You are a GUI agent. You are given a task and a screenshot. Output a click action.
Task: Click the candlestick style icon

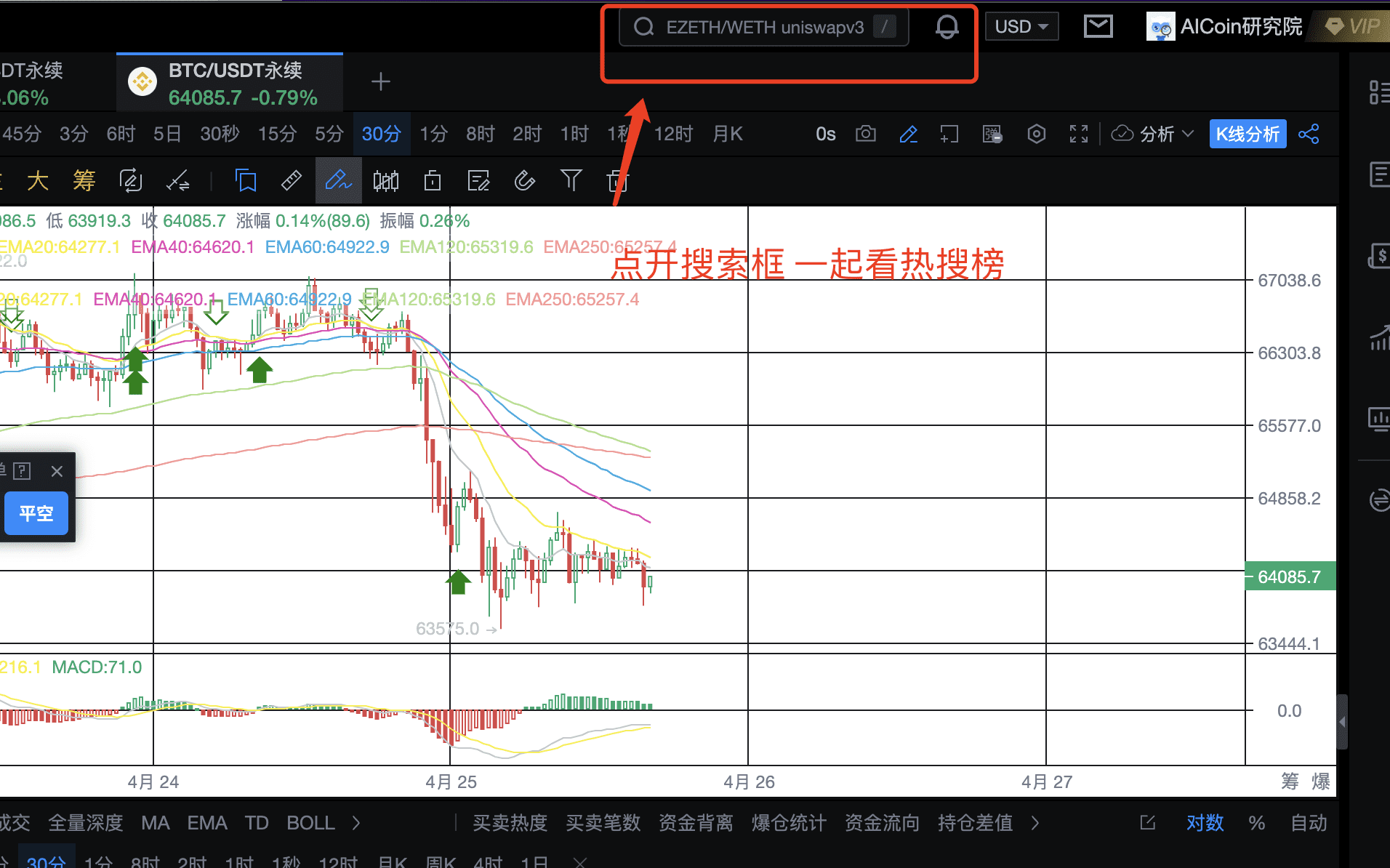pyautogui.click(x=386, y=180)
